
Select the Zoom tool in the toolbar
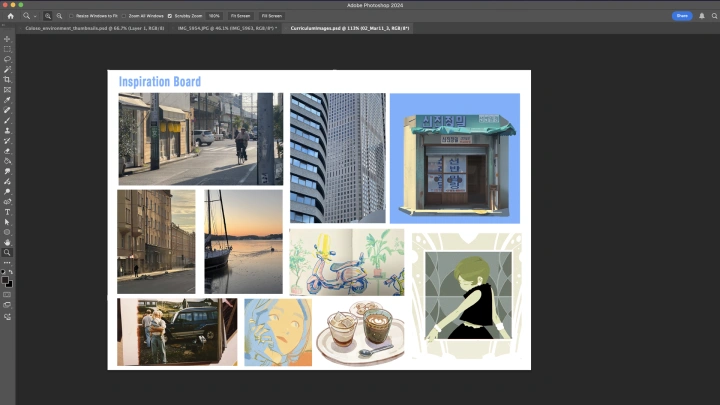(7, 253)
